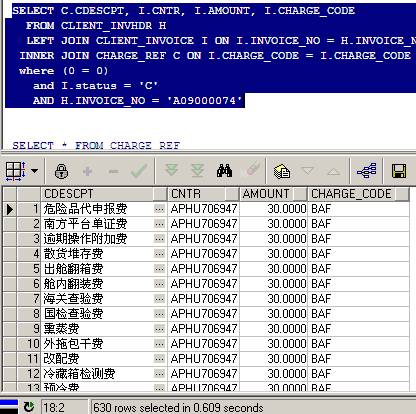Click row number 6 in the grid margin
Viewport: 416px width, 414px height.
(x=29, y=284)
